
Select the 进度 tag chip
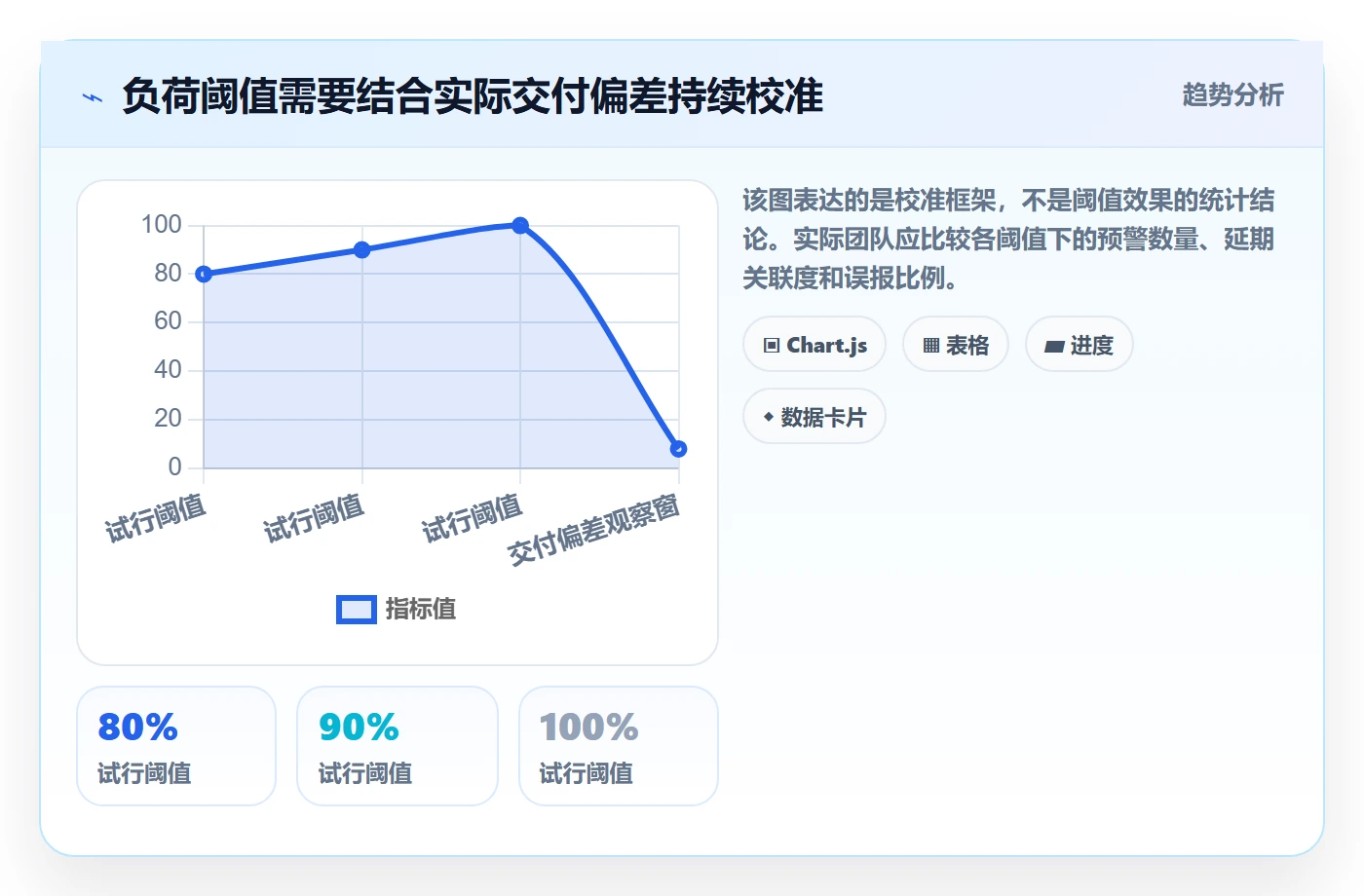[1080, 345]
